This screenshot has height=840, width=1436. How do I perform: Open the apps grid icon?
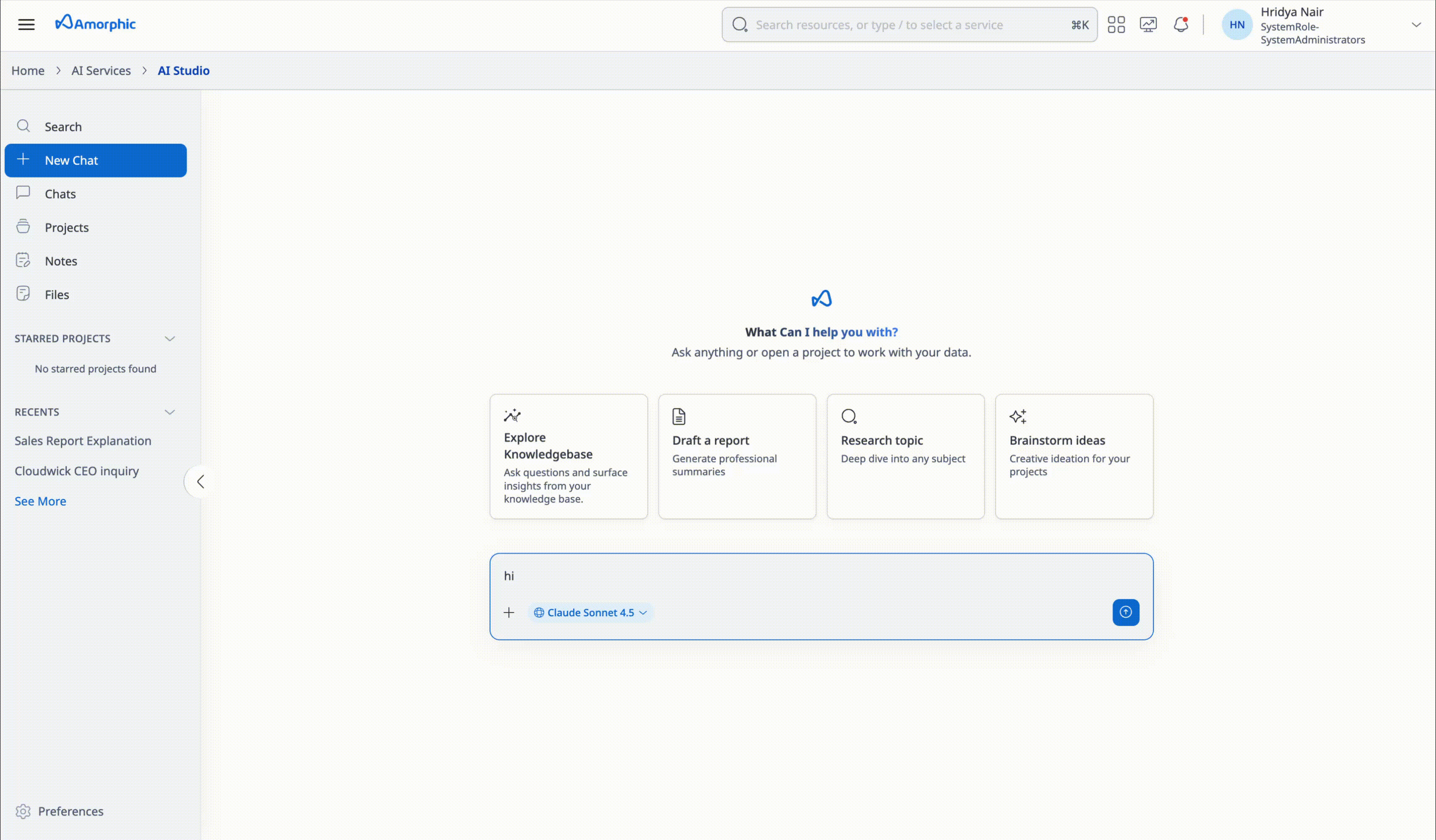(x=1116, y=24)
